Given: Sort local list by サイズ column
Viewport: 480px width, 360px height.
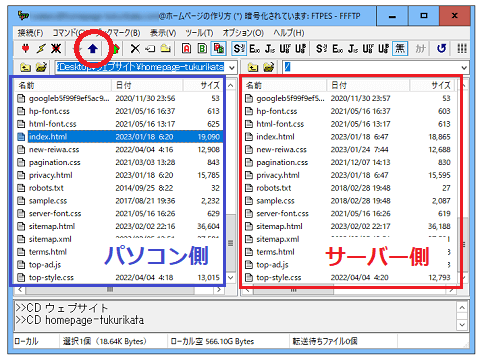Looking at the screenshot, I should (203, 86).
